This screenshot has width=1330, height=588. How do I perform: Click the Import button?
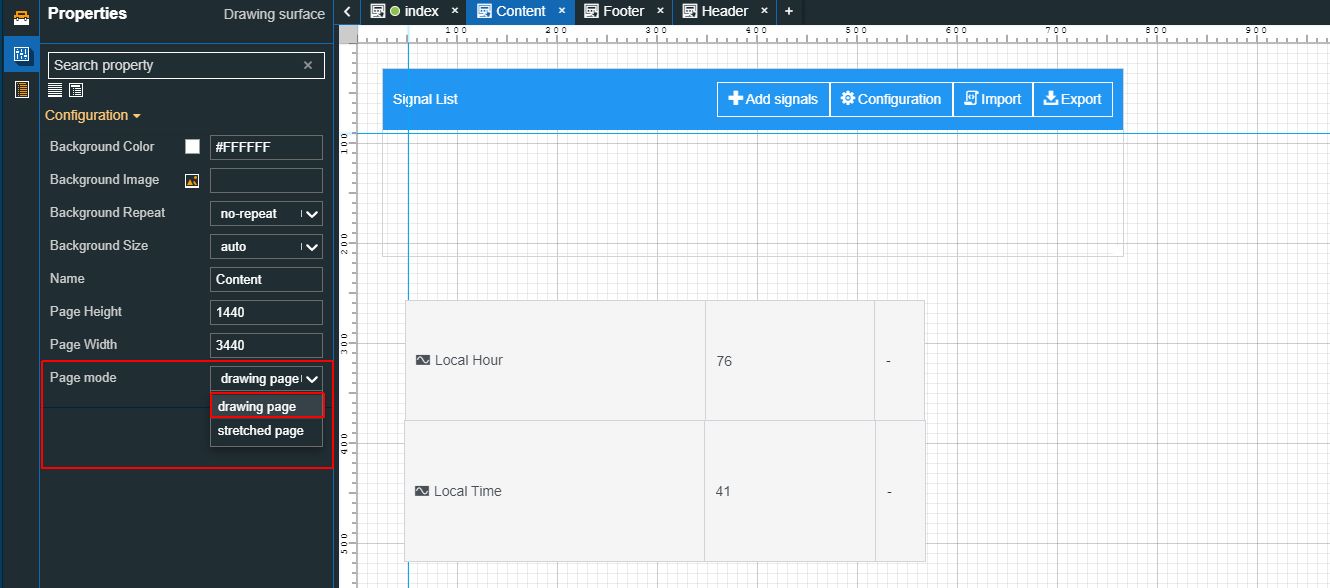pos(993,99)
